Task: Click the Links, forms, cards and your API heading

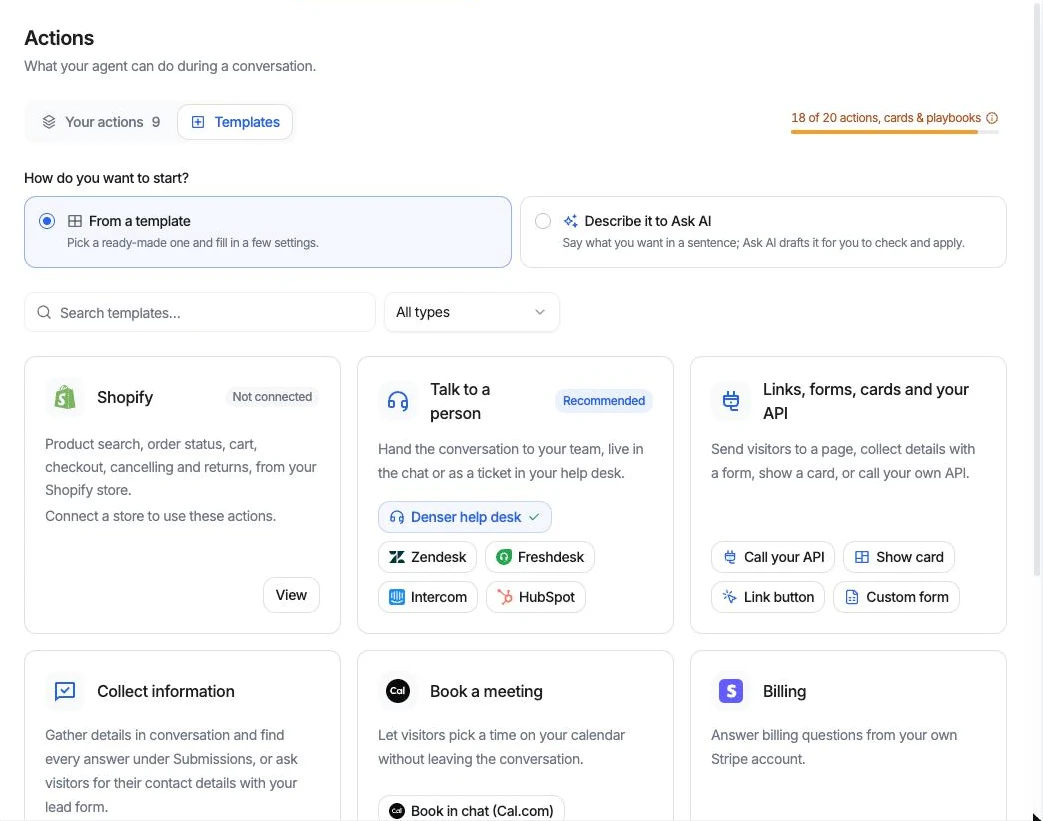Action: pos(865,401)
